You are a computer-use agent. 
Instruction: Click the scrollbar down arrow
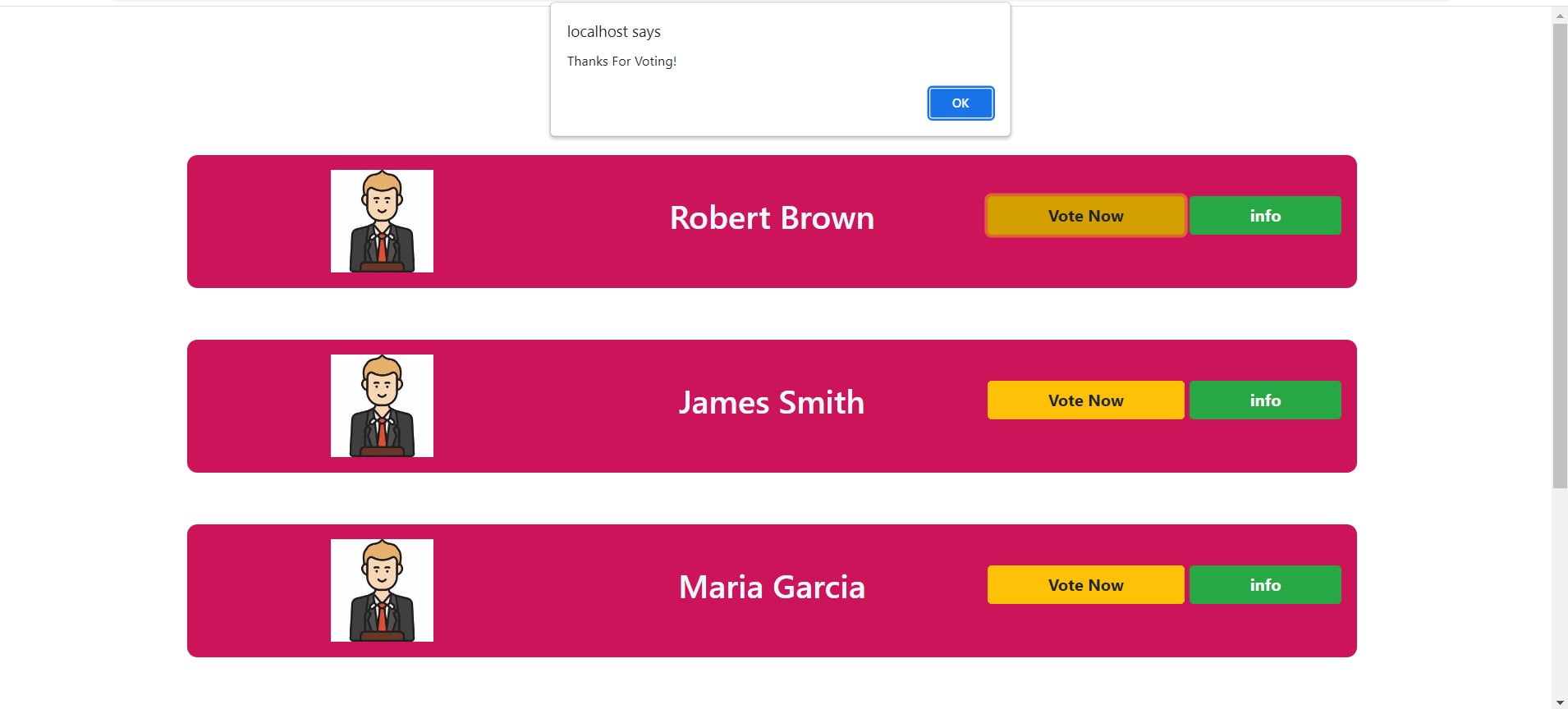1560,702
